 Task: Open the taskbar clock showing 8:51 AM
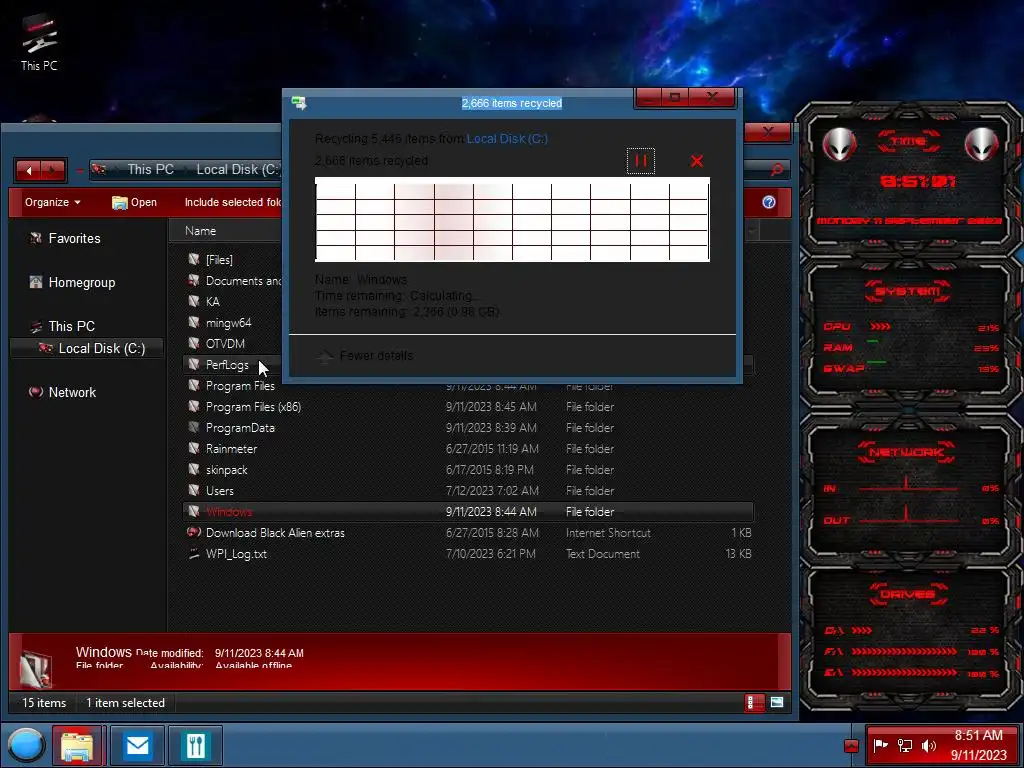[x=978, y=745]
